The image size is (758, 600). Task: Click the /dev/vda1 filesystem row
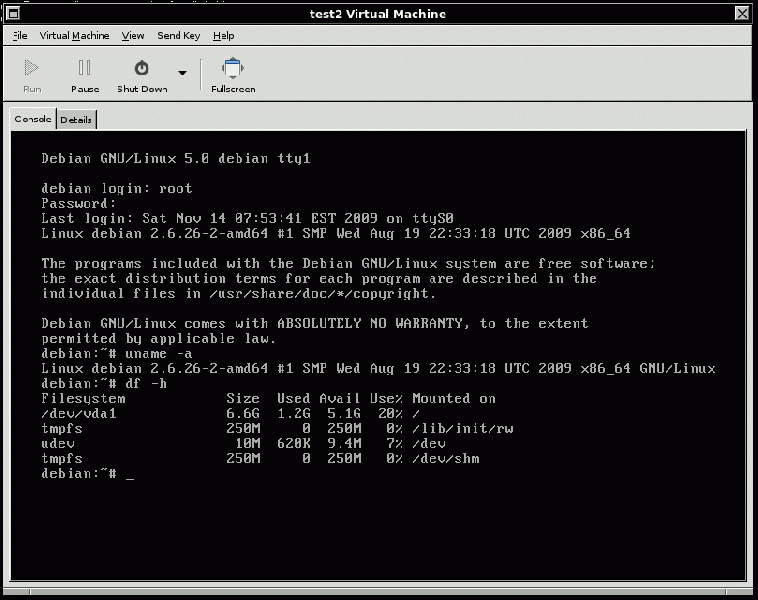pos(231,414)
